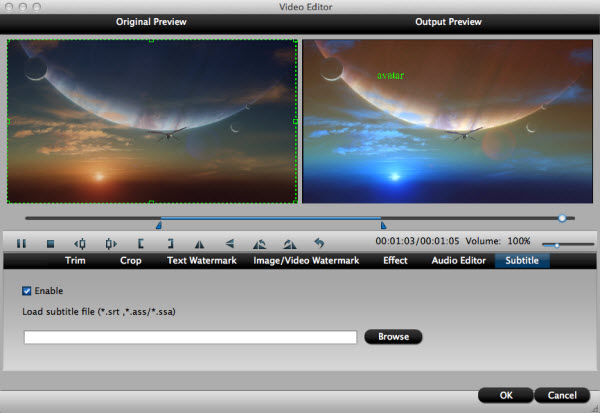Click the playback position knob on timeline
600x413 pixels.
562,218
